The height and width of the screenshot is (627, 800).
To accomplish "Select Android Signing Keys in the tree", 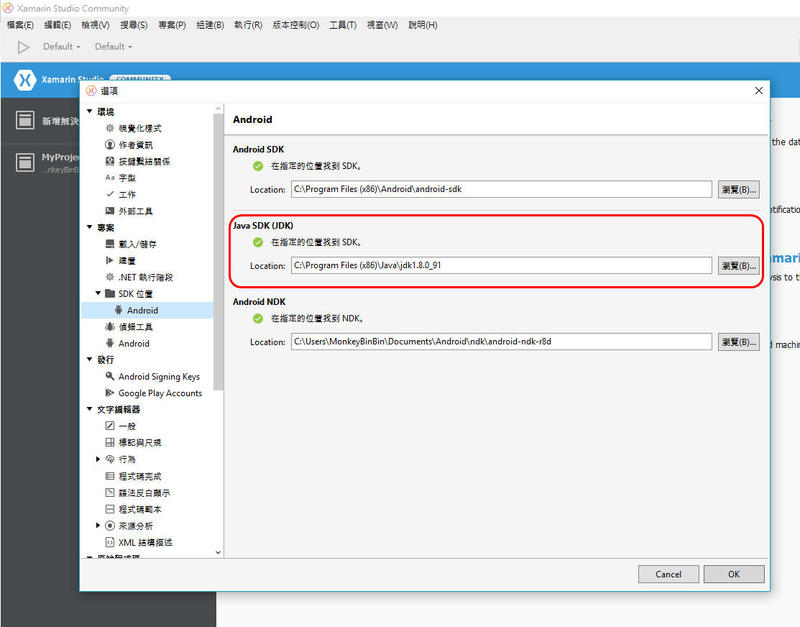I will click(x=159, y=376).
